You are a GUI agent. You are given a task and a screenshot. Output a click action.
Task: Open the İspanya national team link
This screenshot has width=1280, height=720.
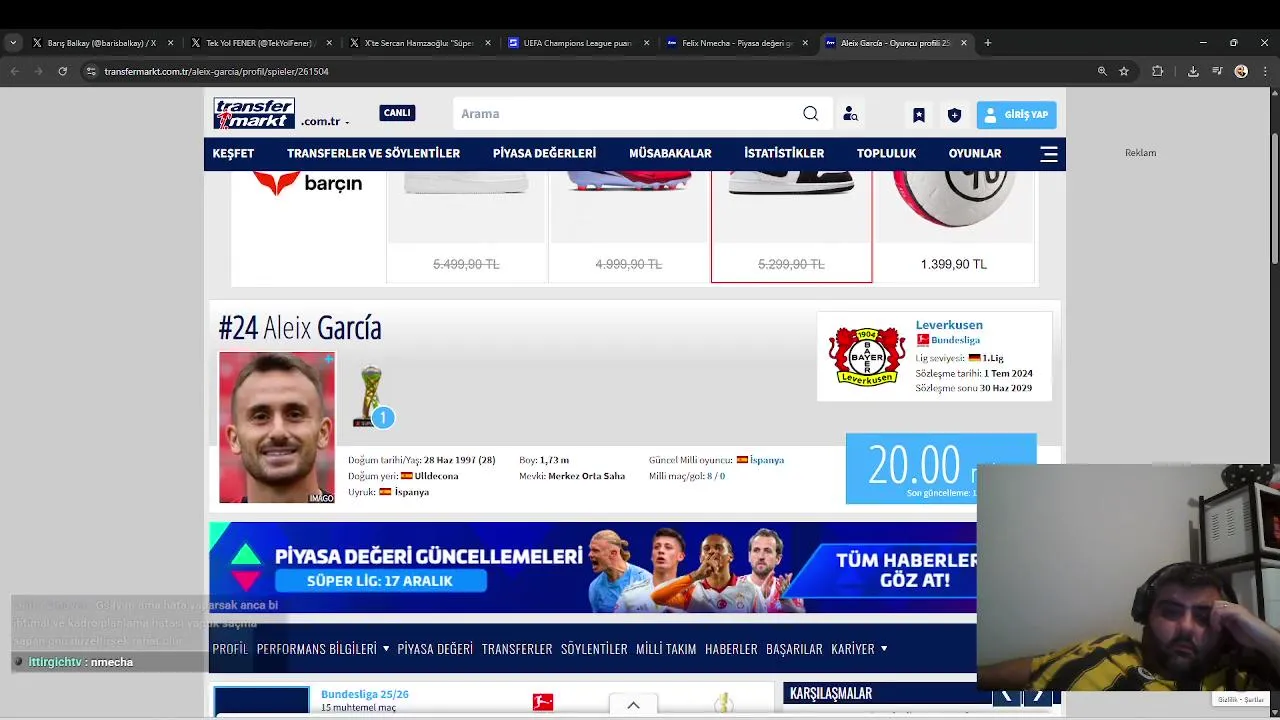tap(767, 460)
